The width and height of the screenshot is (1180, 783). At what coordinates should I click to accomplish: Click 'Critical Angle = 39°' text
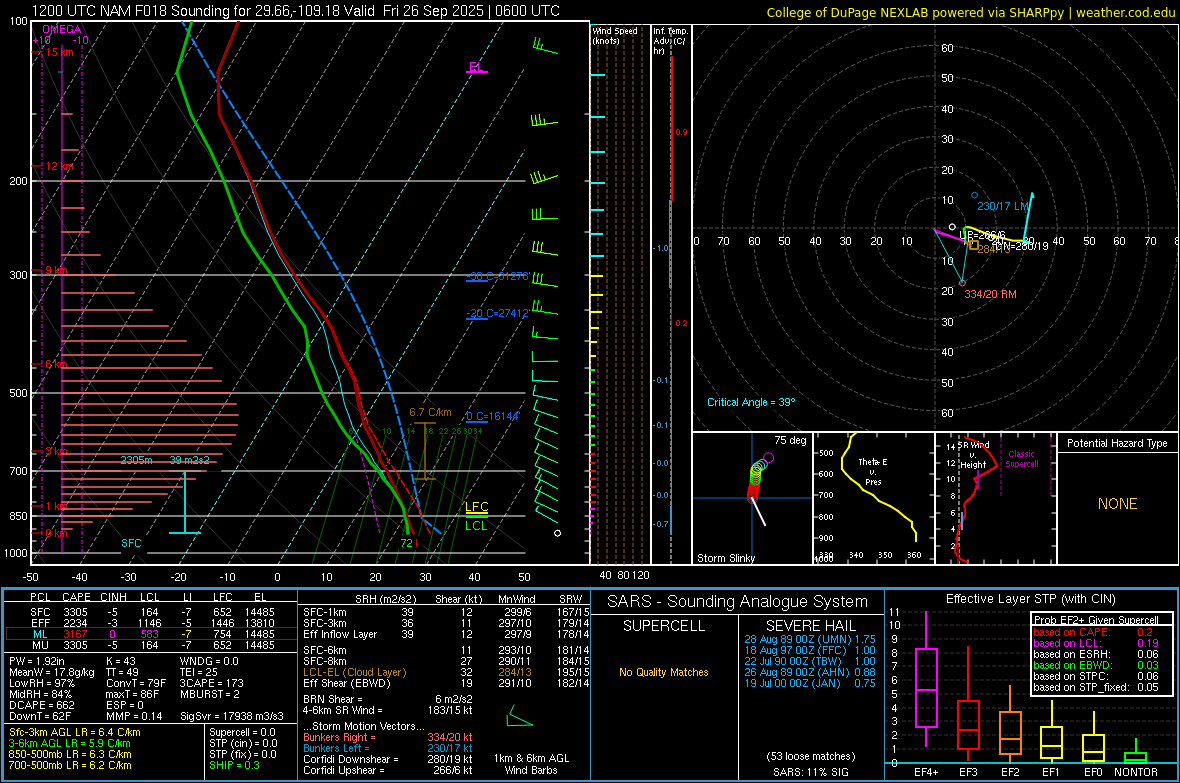point(751,402)
